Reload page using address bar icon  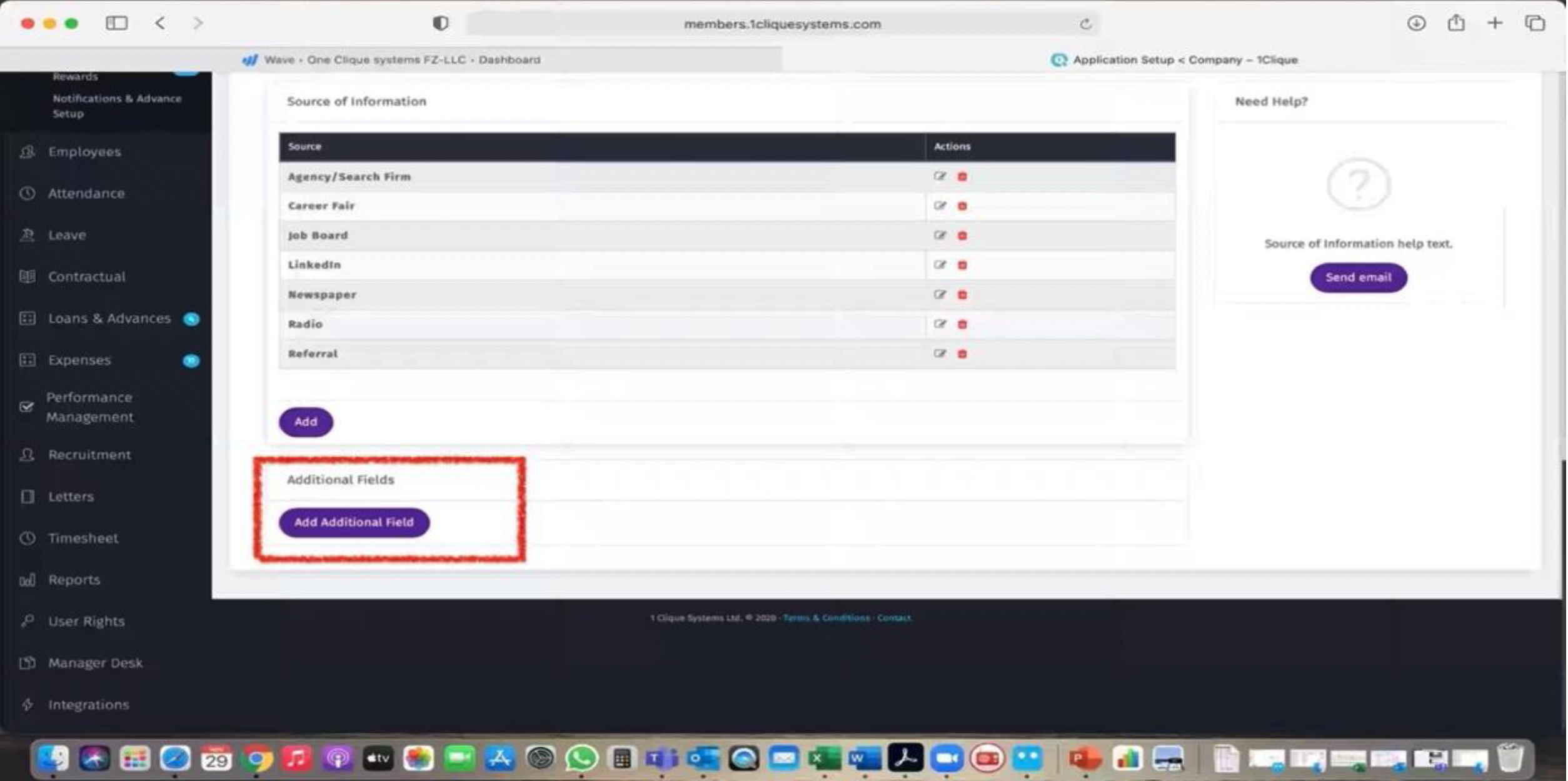click(1086, 24)
